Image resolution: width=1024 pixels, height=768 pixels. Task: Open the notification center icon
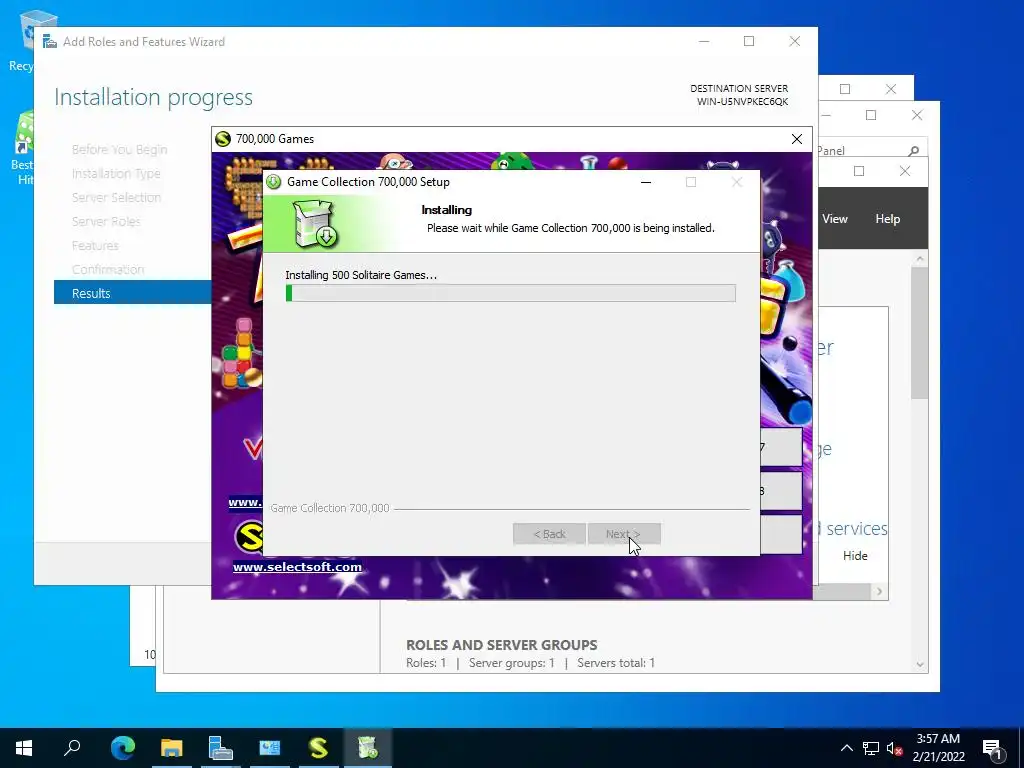992,748
